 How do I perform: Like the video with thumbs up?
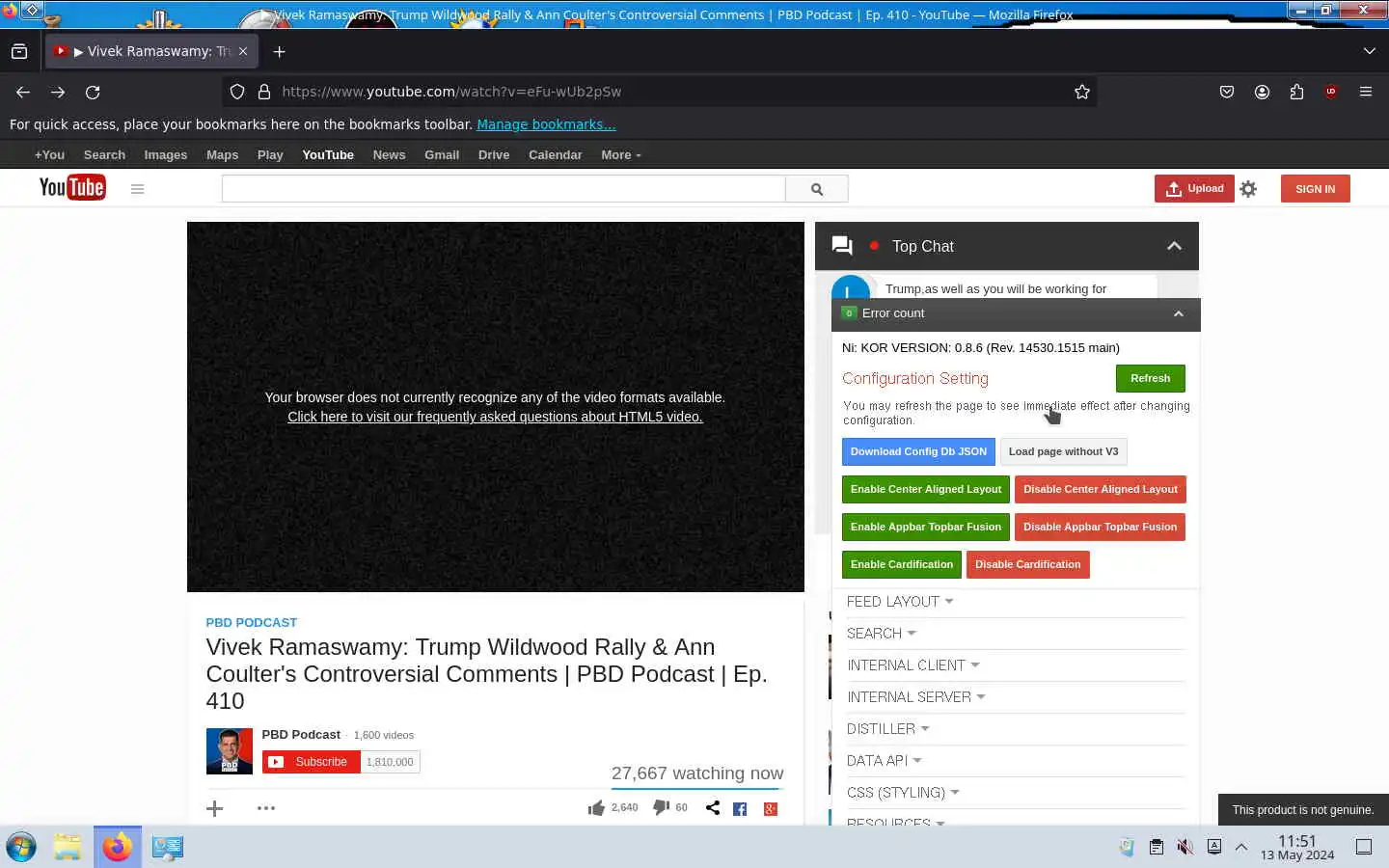(x=596, y=808)
